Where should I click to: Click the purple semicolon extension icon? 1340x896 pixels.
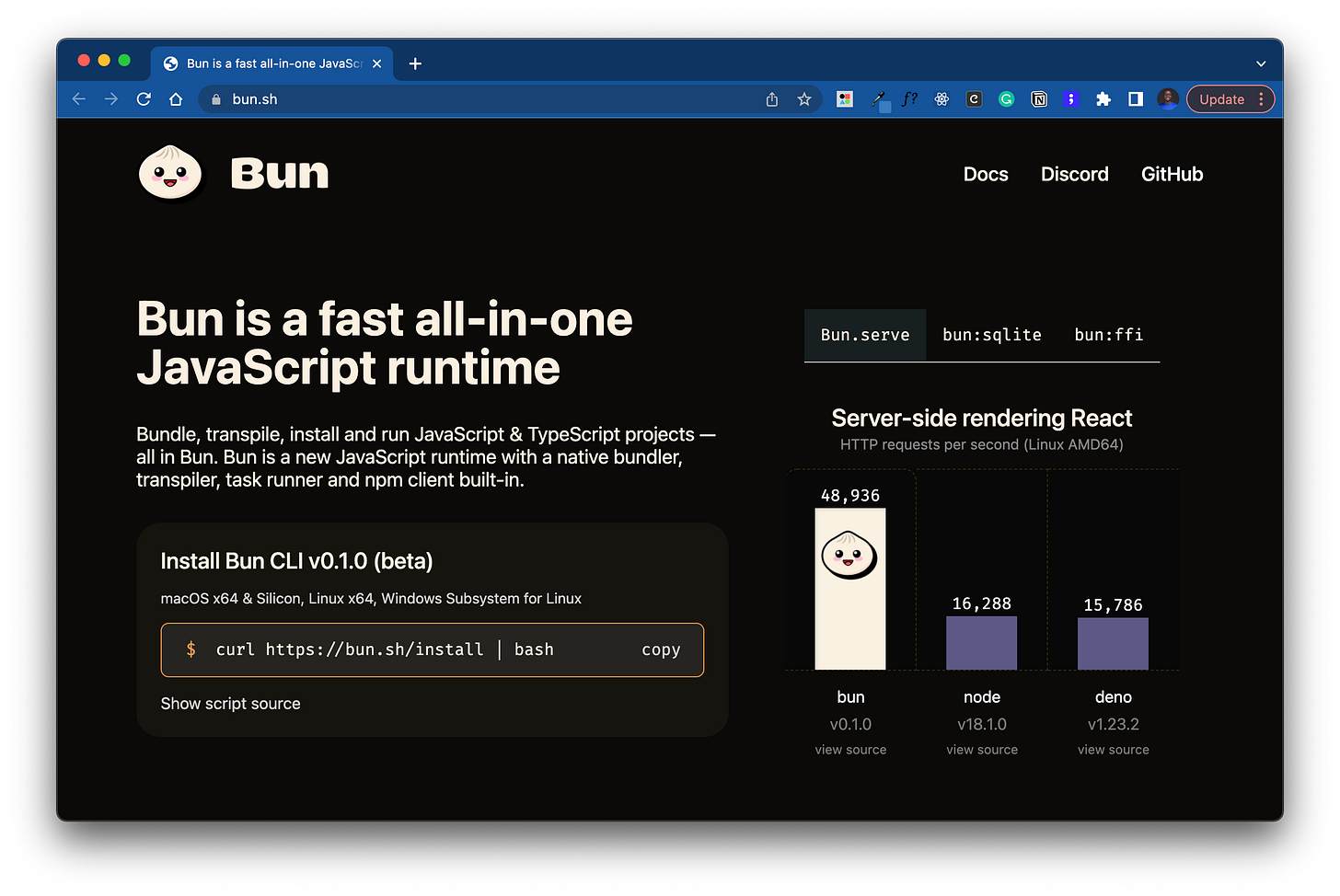pyautogui.click(x=1071, y=99)
